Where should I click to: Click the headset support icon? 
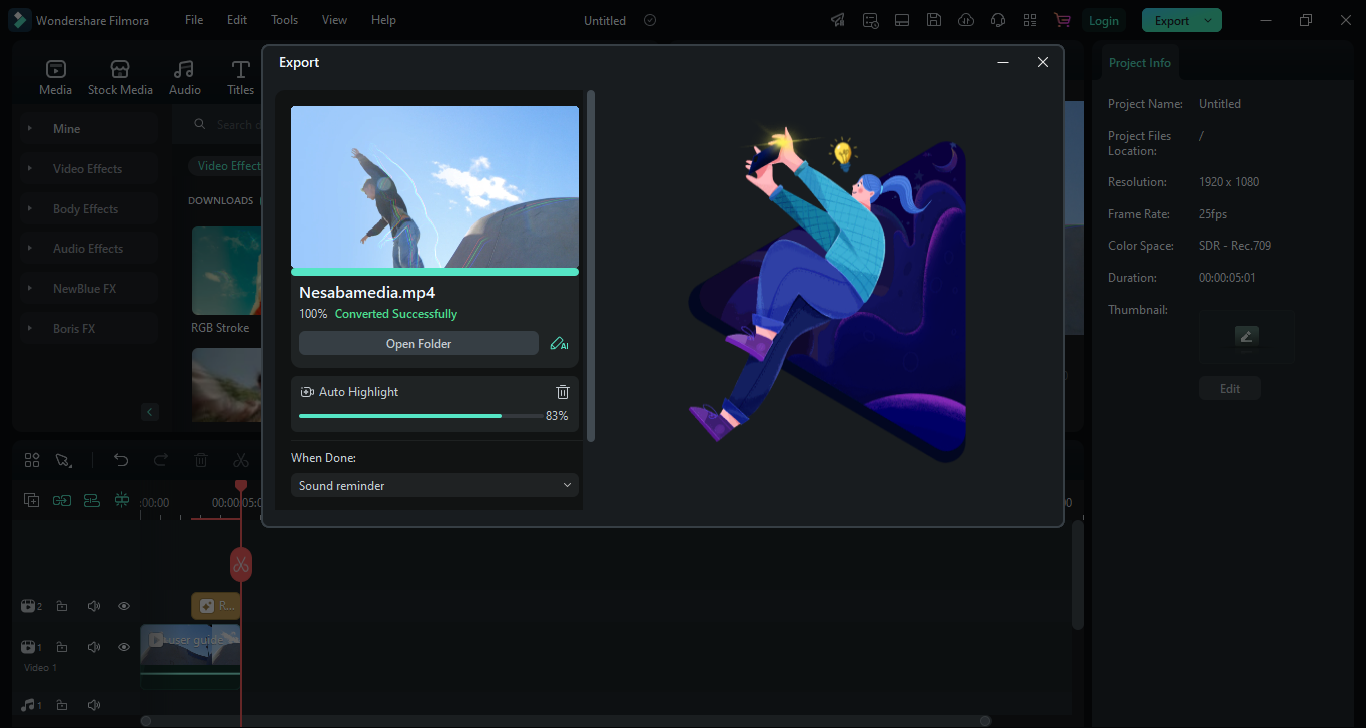[x=997, y=20]
